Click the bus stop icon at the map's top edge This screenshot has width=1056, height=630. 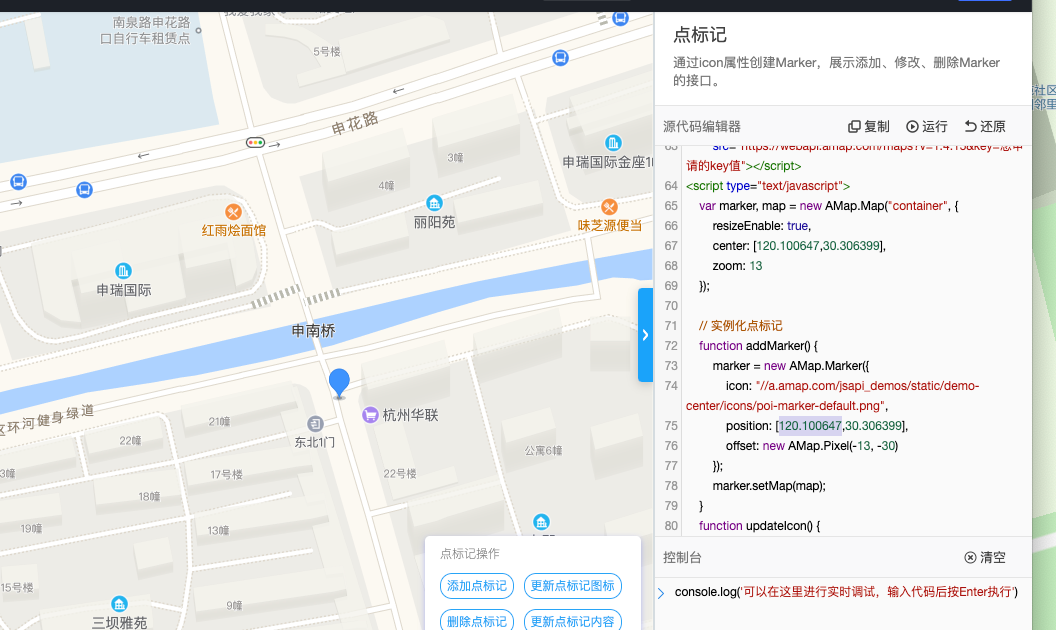point(620,18)
